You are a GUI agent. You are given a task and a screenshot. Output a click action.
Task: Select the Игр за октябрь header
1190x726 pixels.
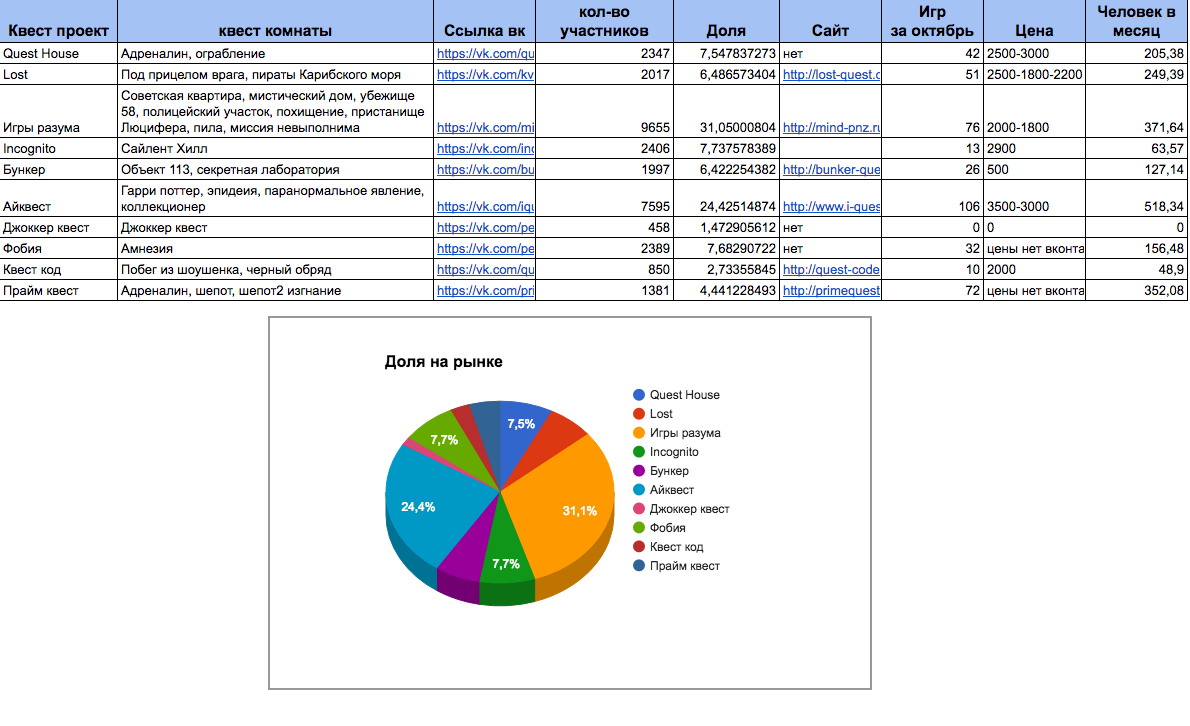[932, 21]
